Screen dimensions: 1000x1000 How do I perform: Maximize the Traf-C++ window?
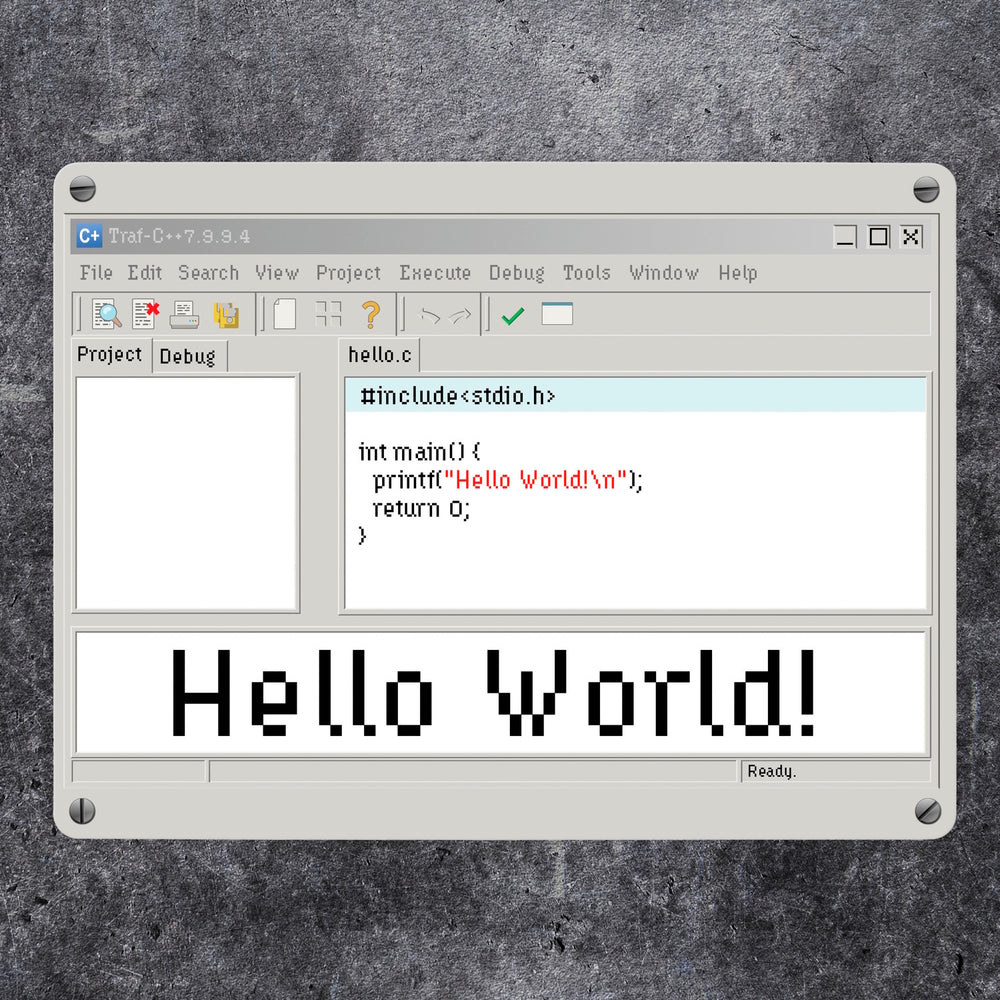(x=878, y=237)
